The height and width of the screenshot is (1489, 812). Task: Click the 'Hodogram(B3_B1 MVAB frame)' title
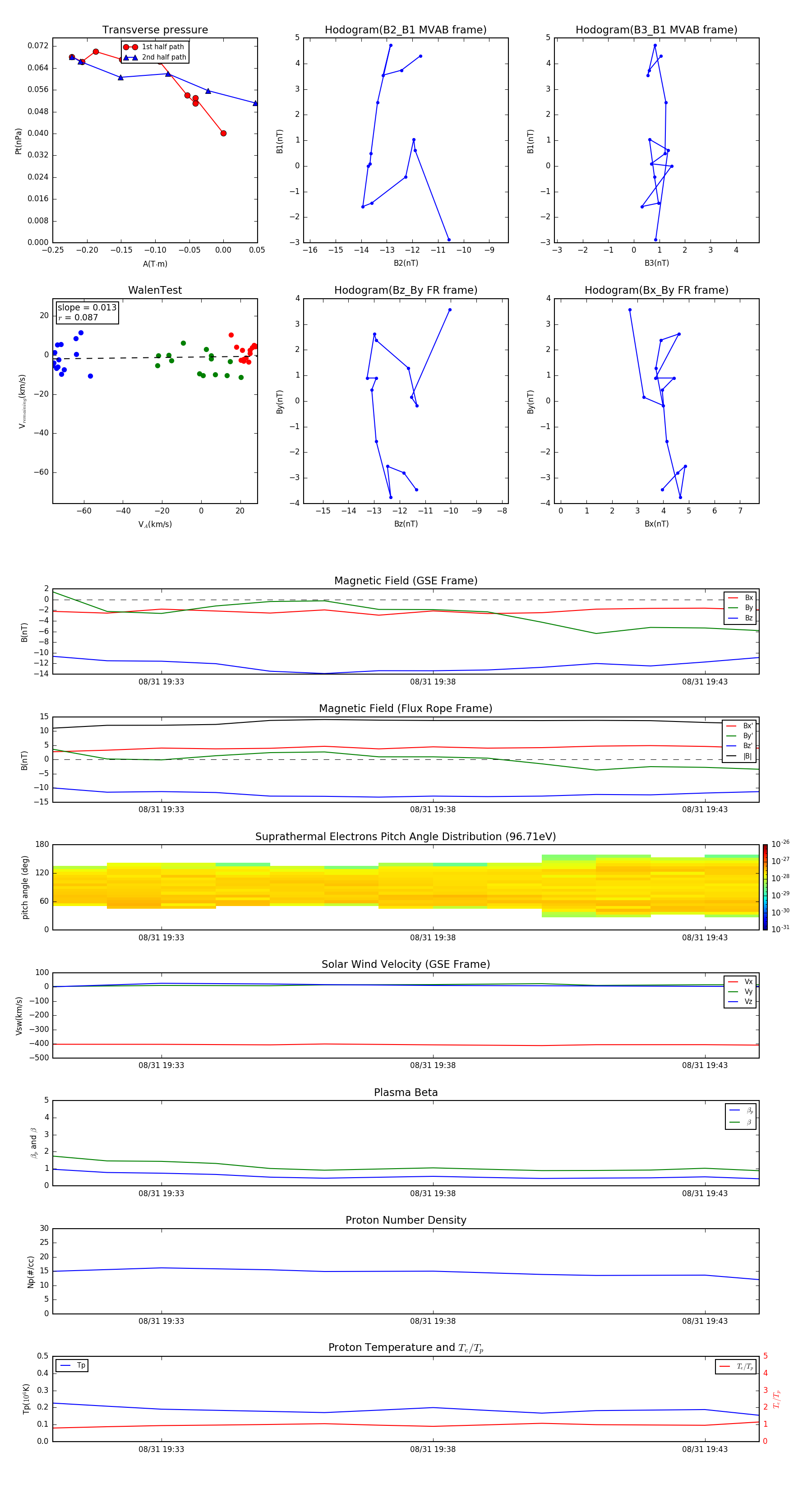656,30
